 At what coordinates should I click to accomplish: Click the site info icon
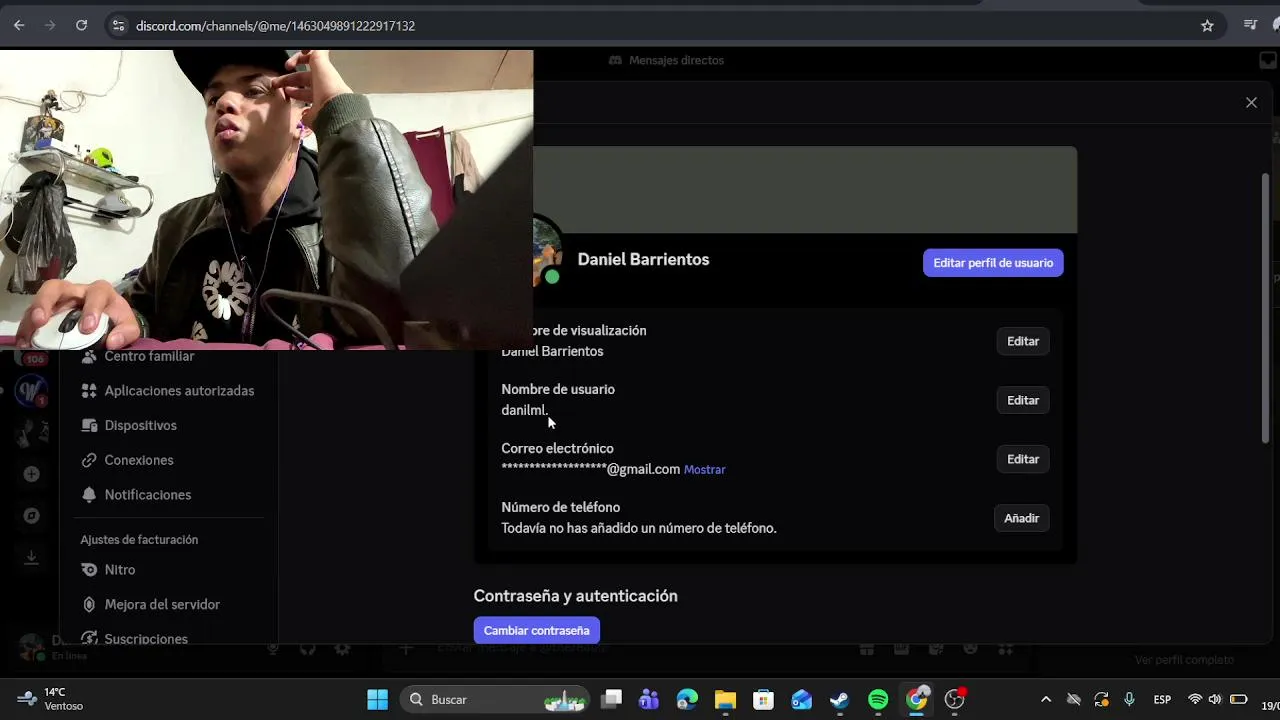tap(118, 26)
